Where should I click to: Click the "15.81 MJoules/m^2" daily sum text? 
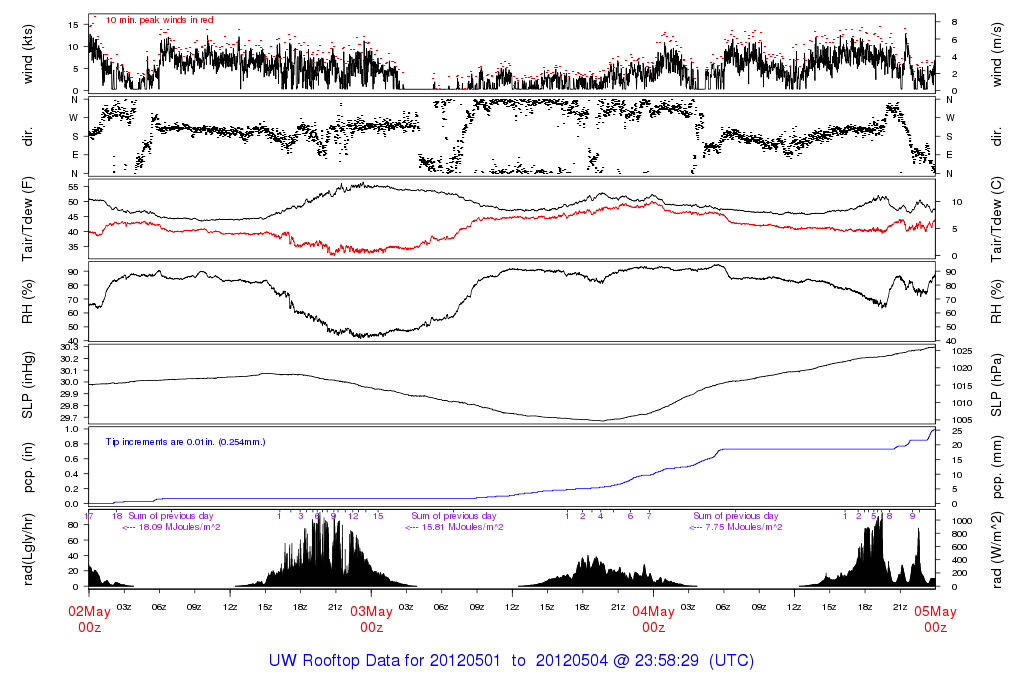[x=462, y=527]
